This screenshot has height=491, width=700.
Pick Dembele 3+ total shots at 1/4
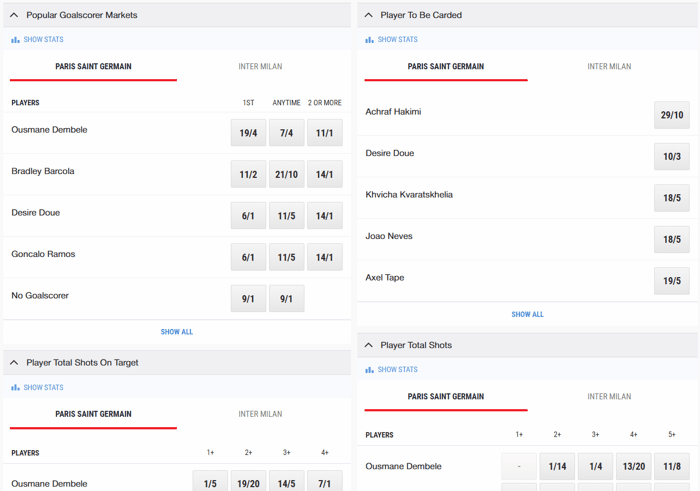click(596, 466)
